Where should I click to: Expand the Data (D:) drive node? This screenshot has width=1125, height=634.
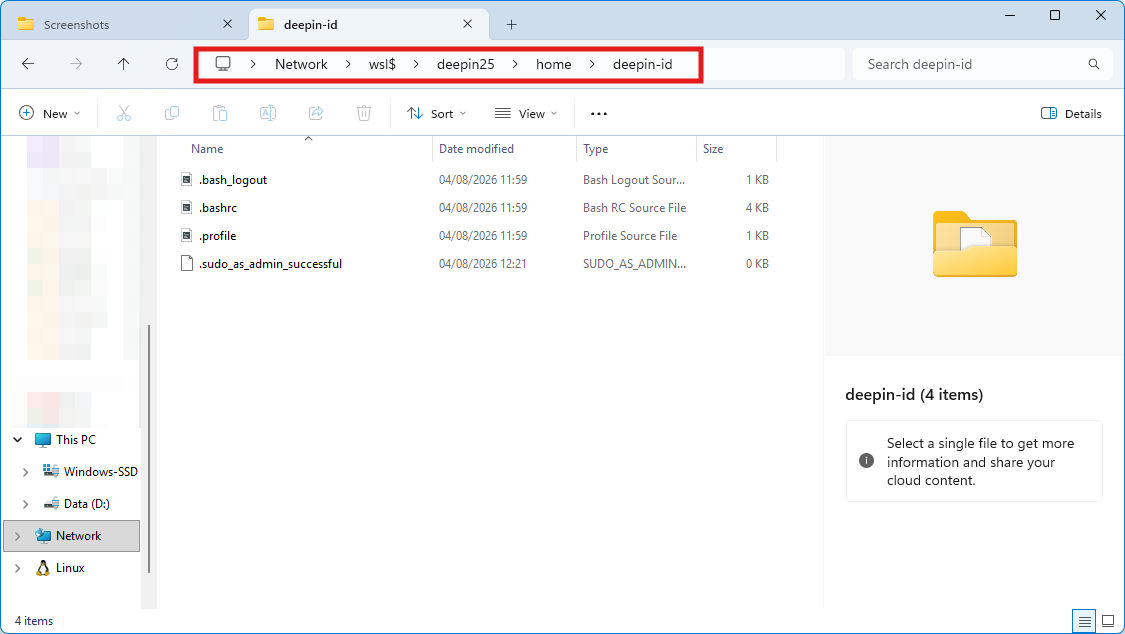click(x=26, y=504)
